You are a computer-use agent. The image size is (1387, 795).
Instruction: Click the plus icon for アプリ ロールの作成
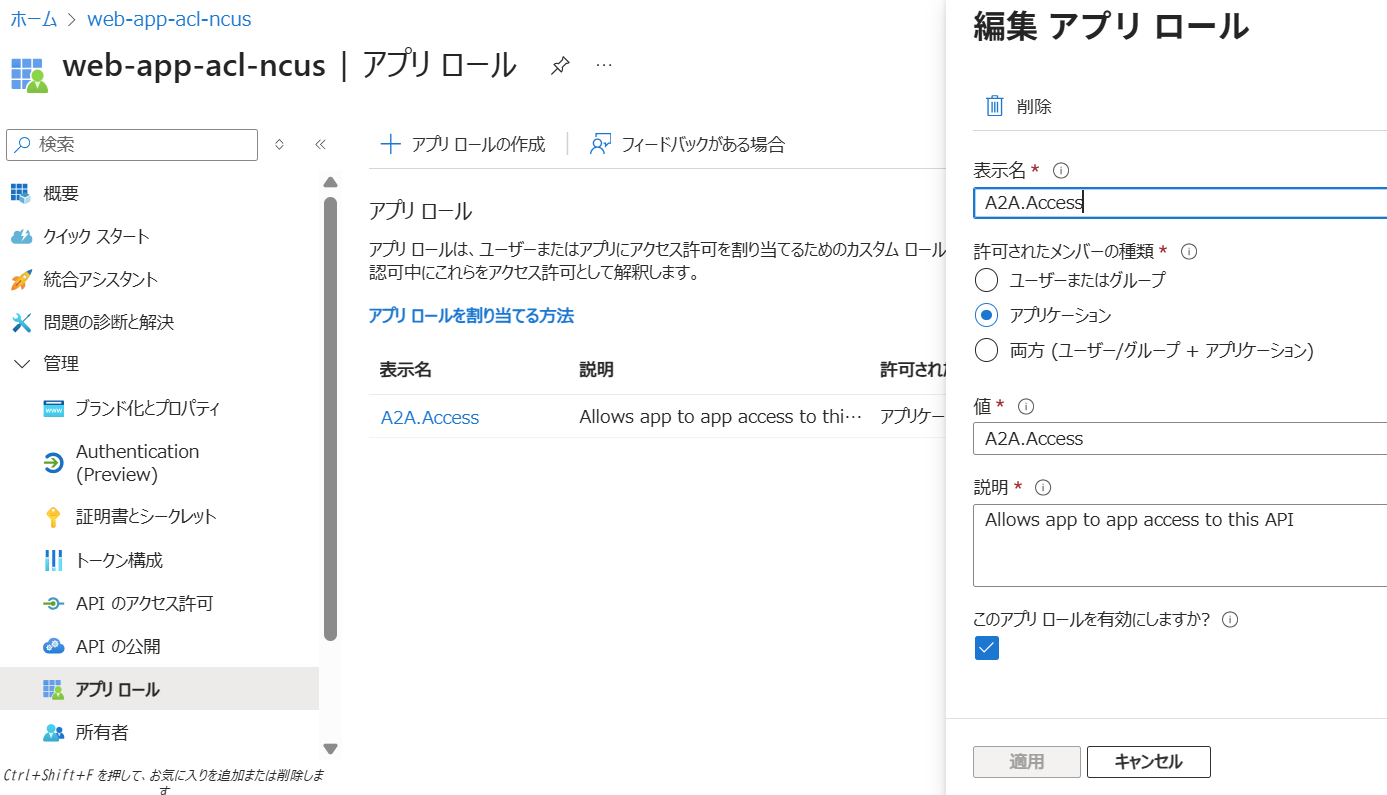[x=390, y=145]
